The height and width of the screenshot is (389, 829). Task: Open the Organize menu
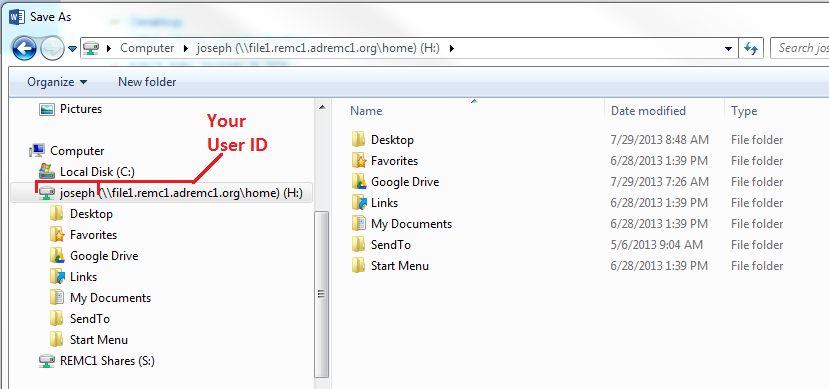click(57, 82)
